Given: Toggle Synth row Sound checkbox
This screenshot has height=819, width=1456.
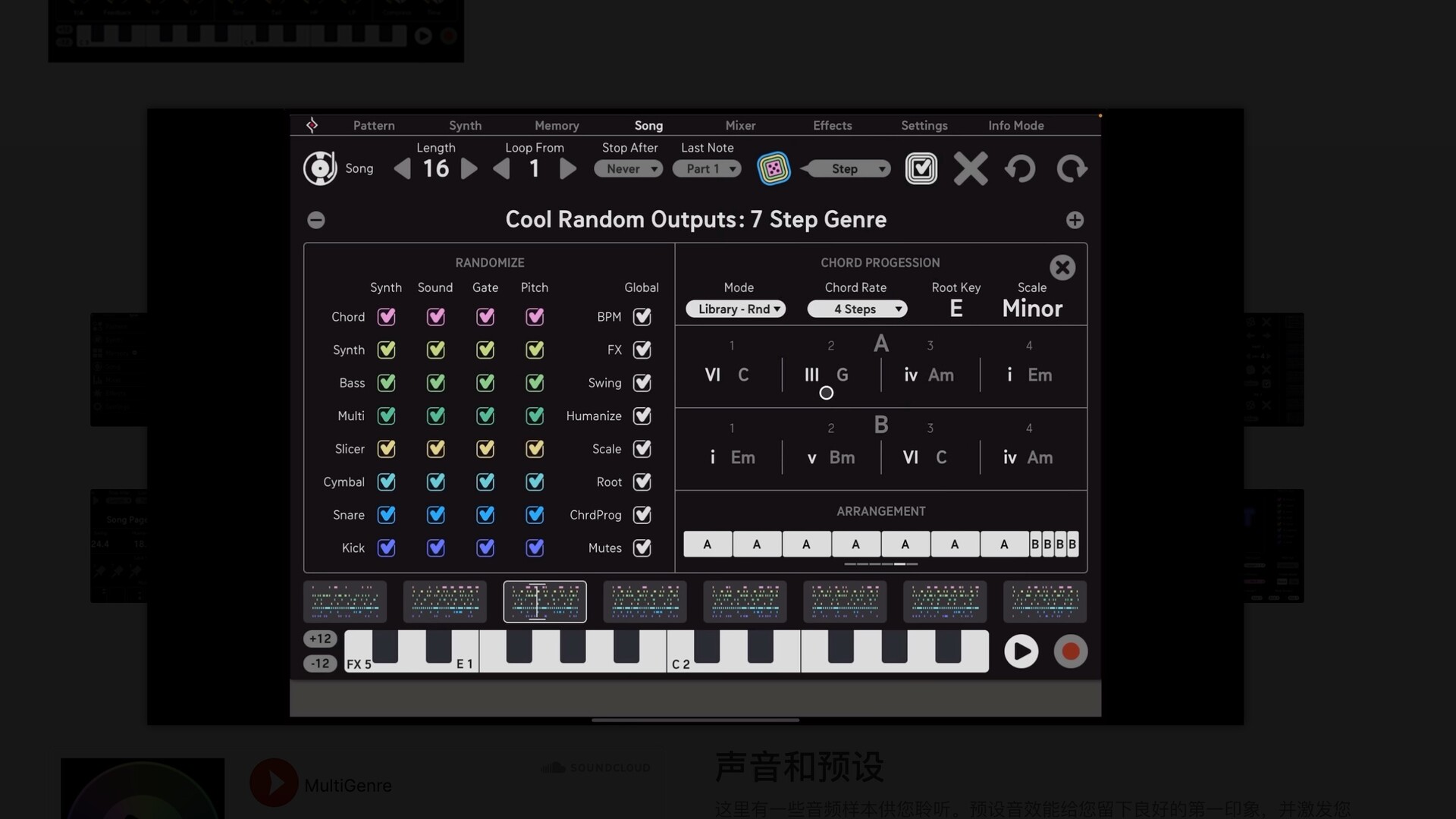Looking at the screenshot, I should [x=436, y=350].
